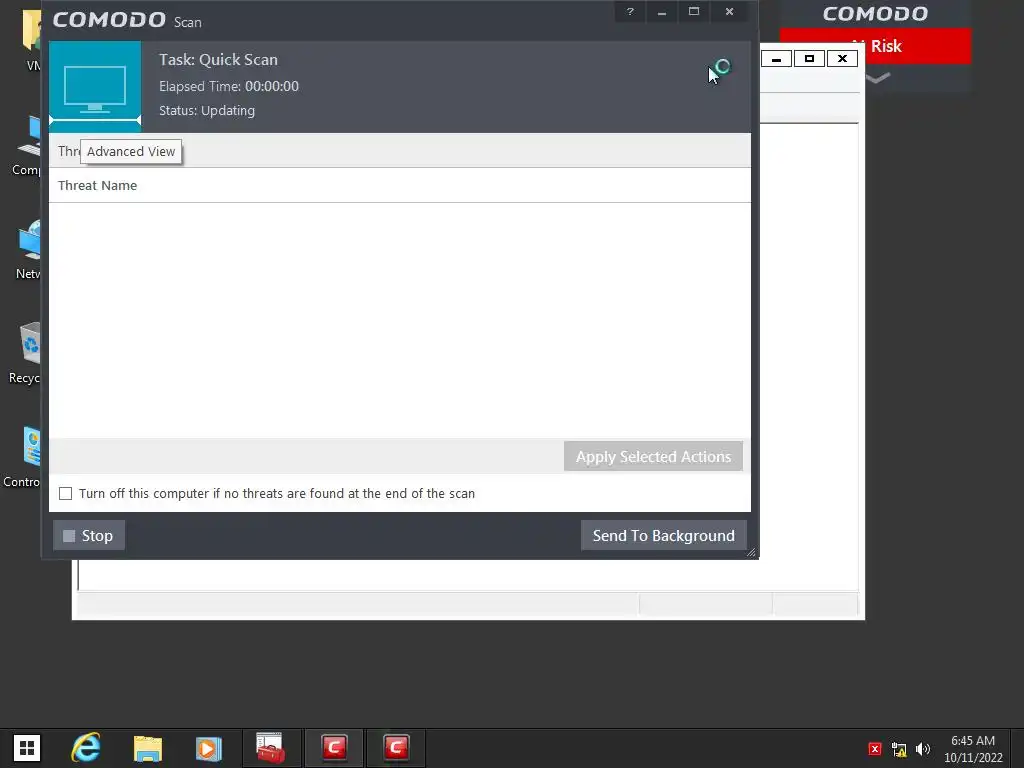Open media player taskbar icon

209,748
